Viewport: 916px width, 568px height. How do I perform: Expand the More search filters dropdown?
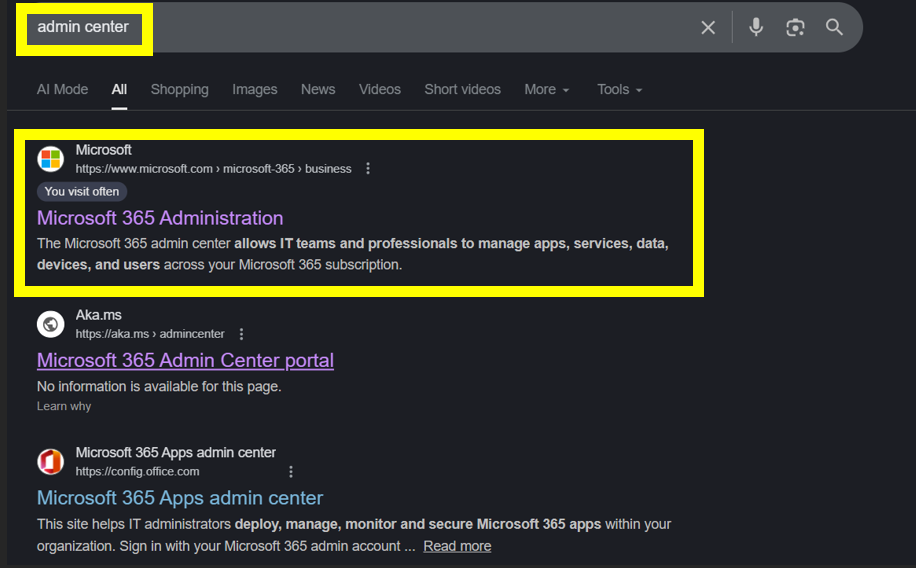pos(546,89)
